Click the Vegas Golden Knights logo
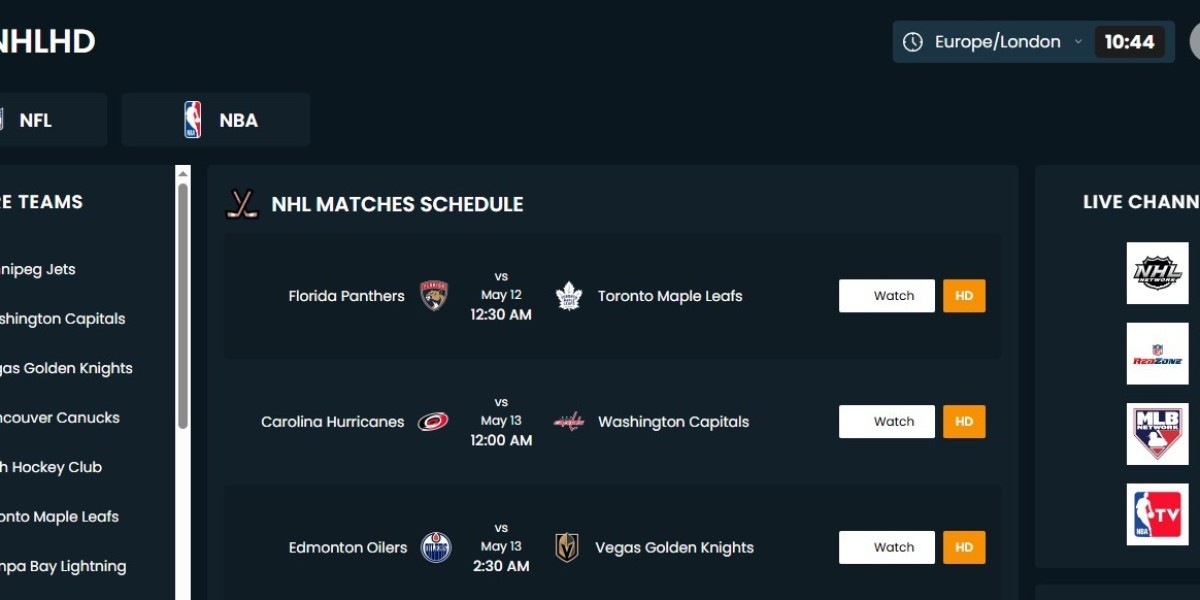This screenshot has height=600, width=1200. tap(567, 548)
